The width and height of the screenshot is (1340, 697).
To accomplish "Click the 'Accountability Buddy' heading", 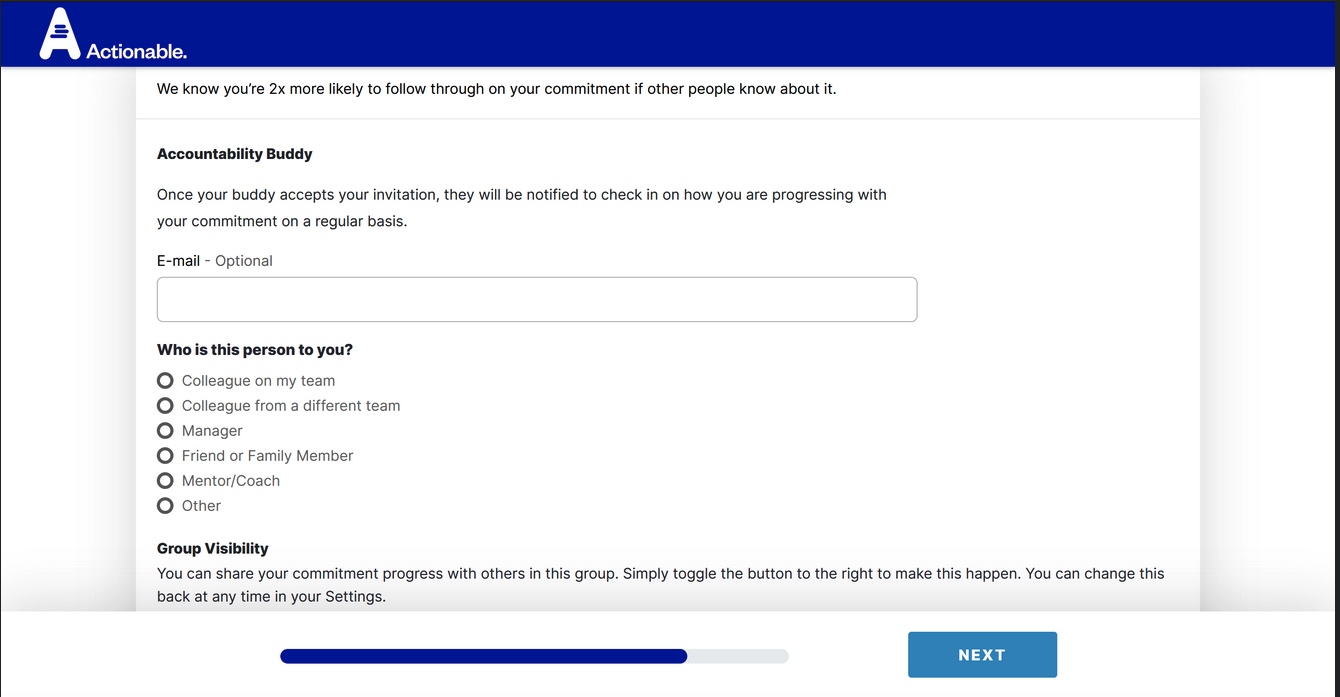I will 234,154.
